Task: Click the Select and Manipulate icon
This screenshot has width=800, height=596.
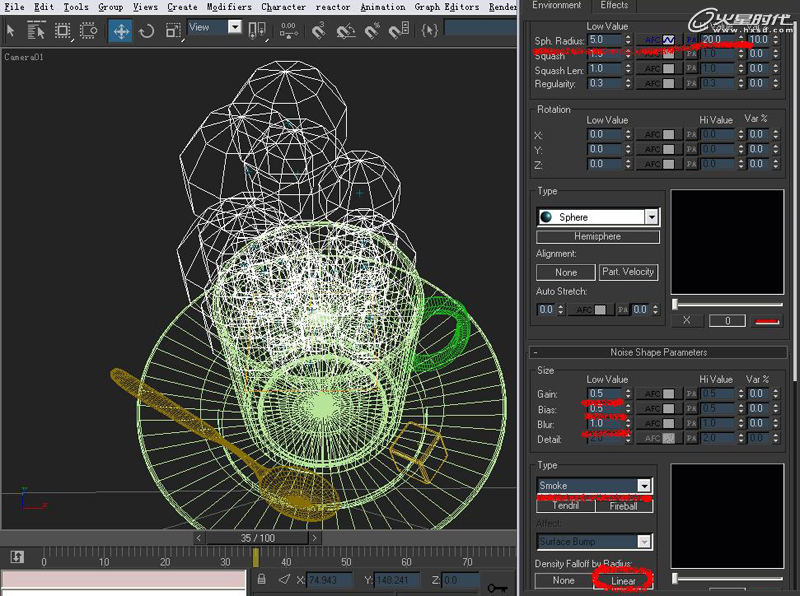Action: click(289, 31)
